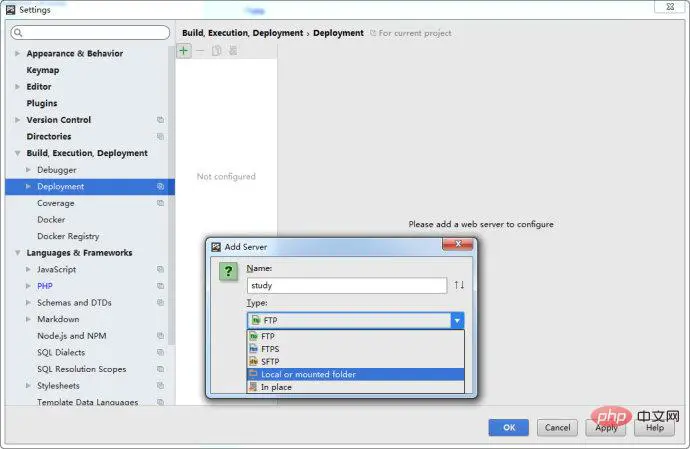Click the green plus add server icon

coord(184,50)
